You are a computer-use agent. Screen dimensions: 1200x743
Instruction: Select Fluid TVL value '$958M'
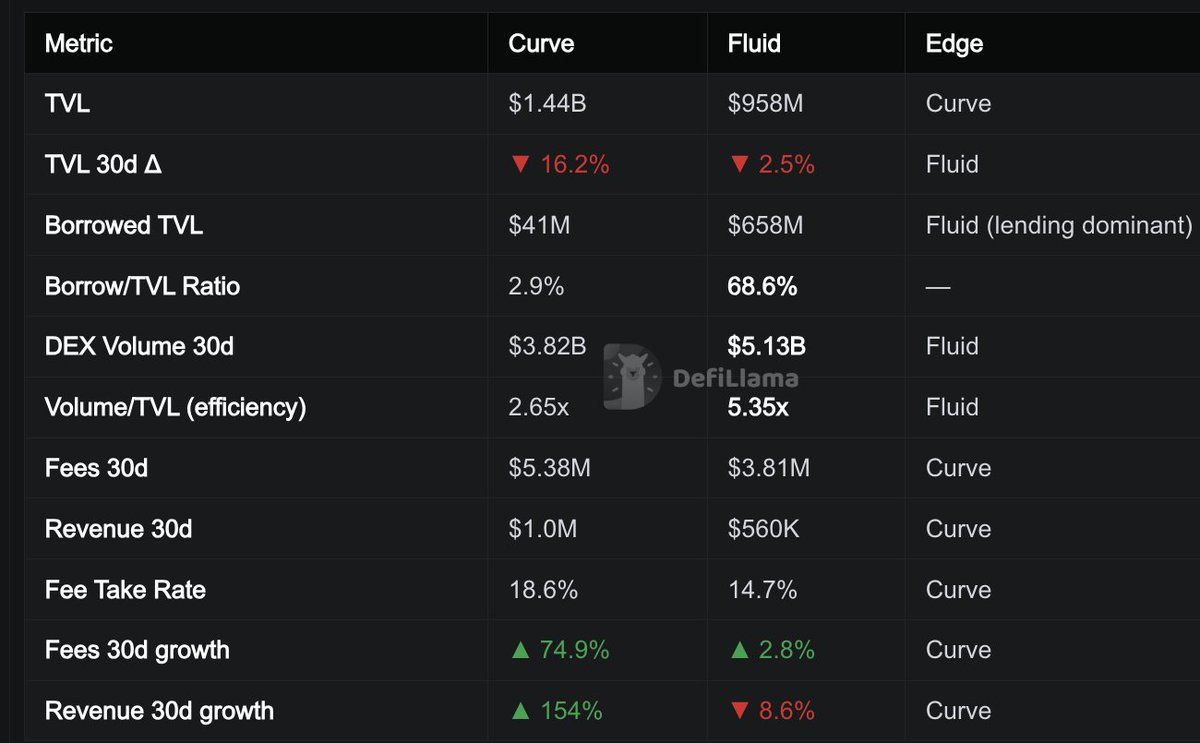(765, 104)
